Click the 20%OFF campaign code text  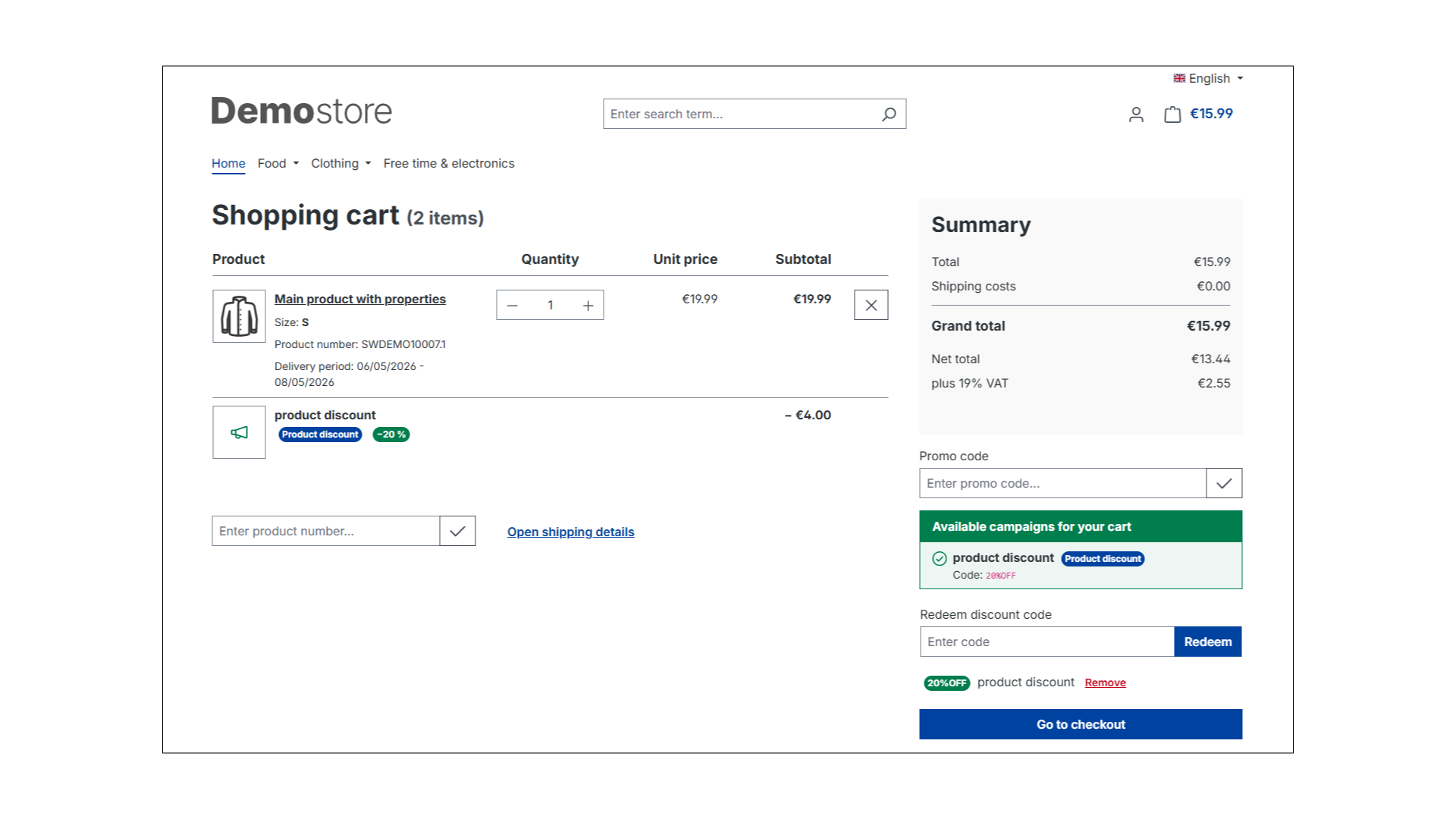click(x=1001, y=576)
